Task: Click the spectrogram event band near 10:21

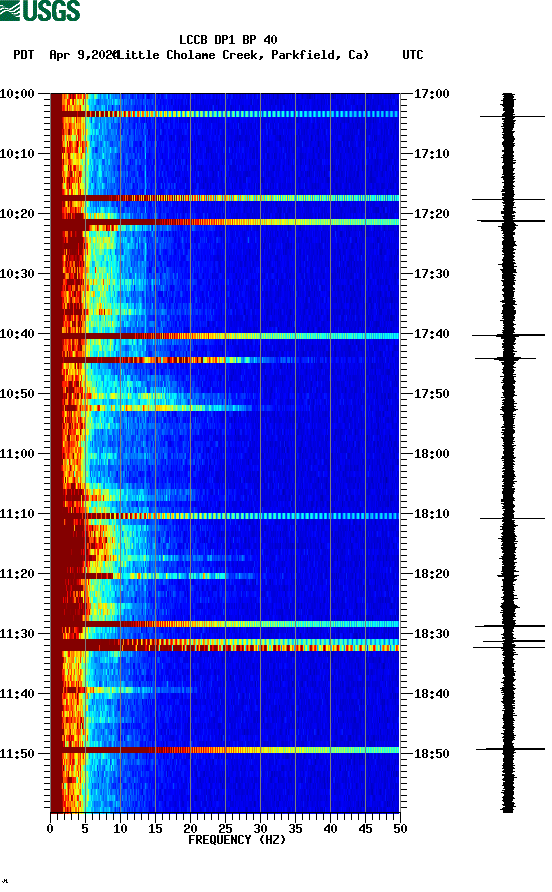Action: (x=225, y=222)
